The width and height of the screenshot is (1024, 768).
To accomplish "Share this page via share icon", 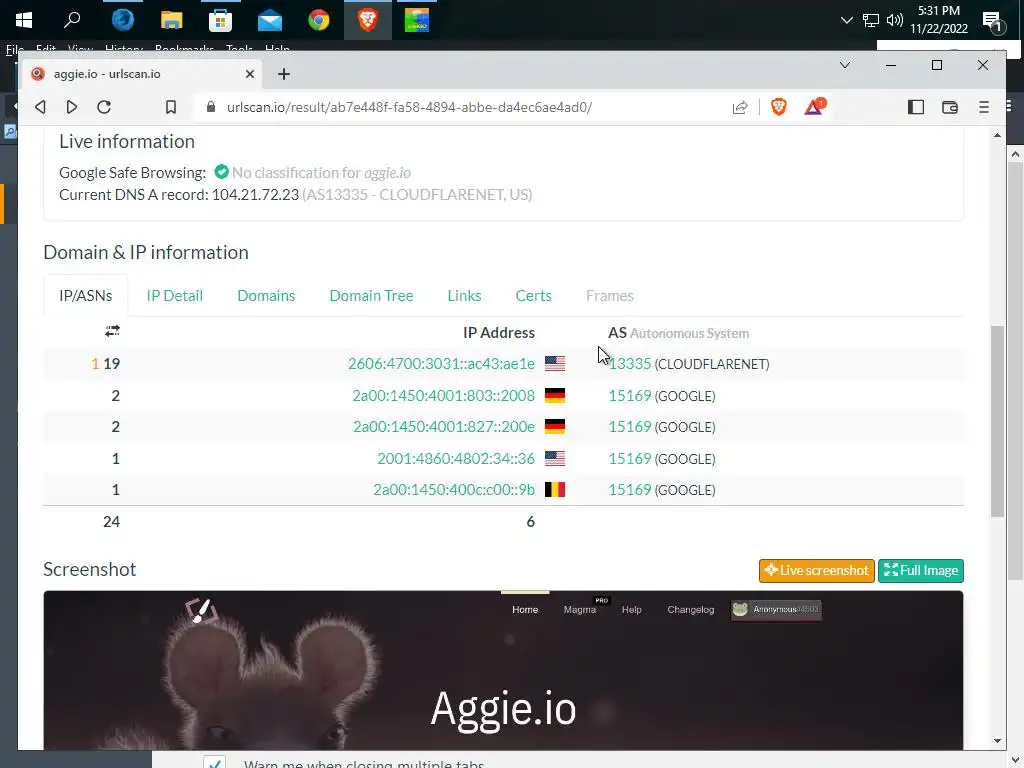I will pyautogui.click(x=739, y=107).
